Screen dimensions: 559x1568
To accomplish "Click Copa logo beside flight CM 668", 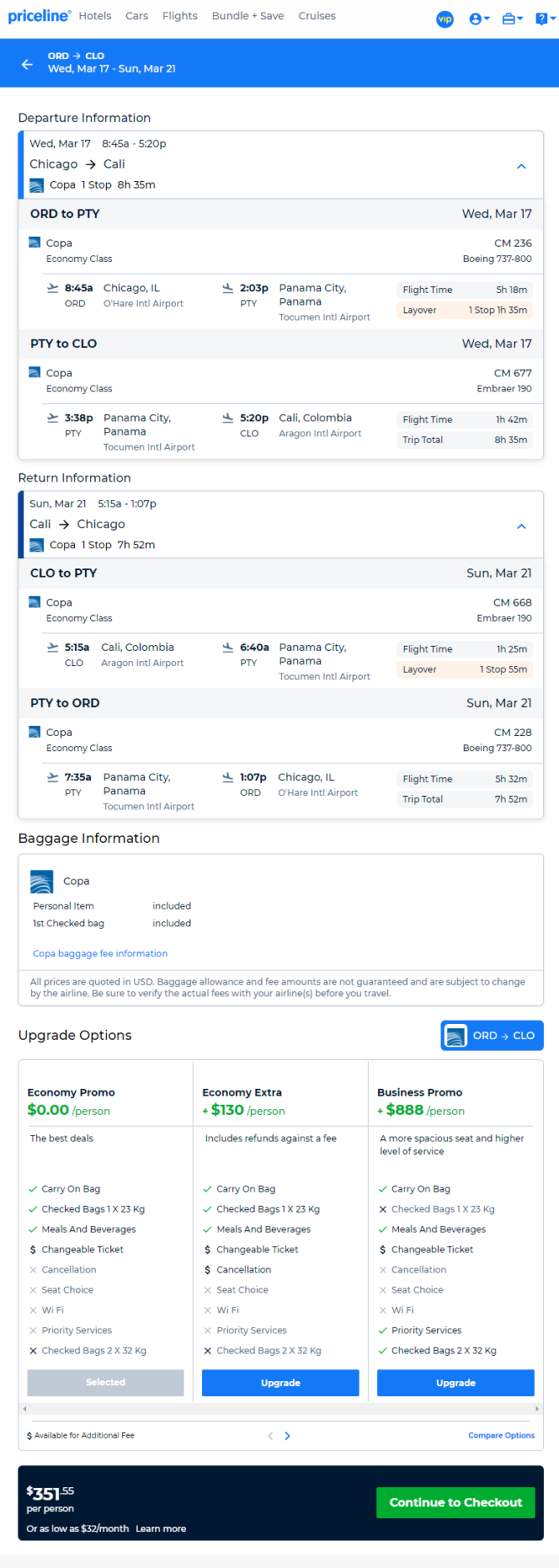I will point(34,602).
